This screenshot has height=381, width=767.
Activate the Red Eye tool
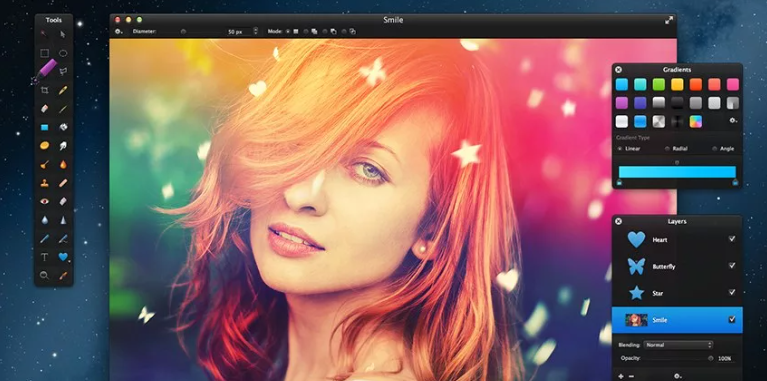coord(44,201)
